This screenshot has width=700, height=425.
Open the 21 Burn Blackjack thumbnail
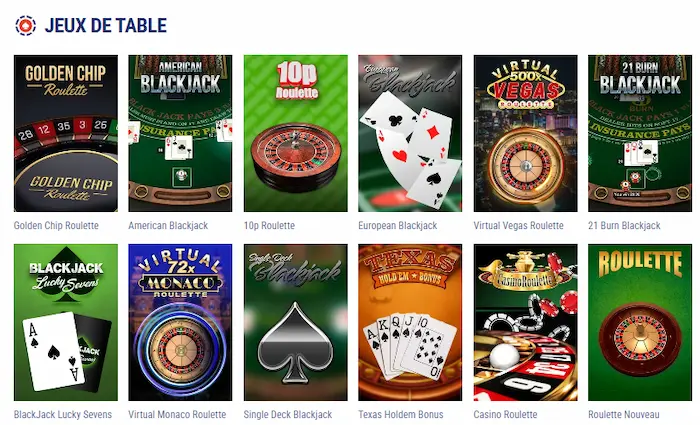click(640, 133)
